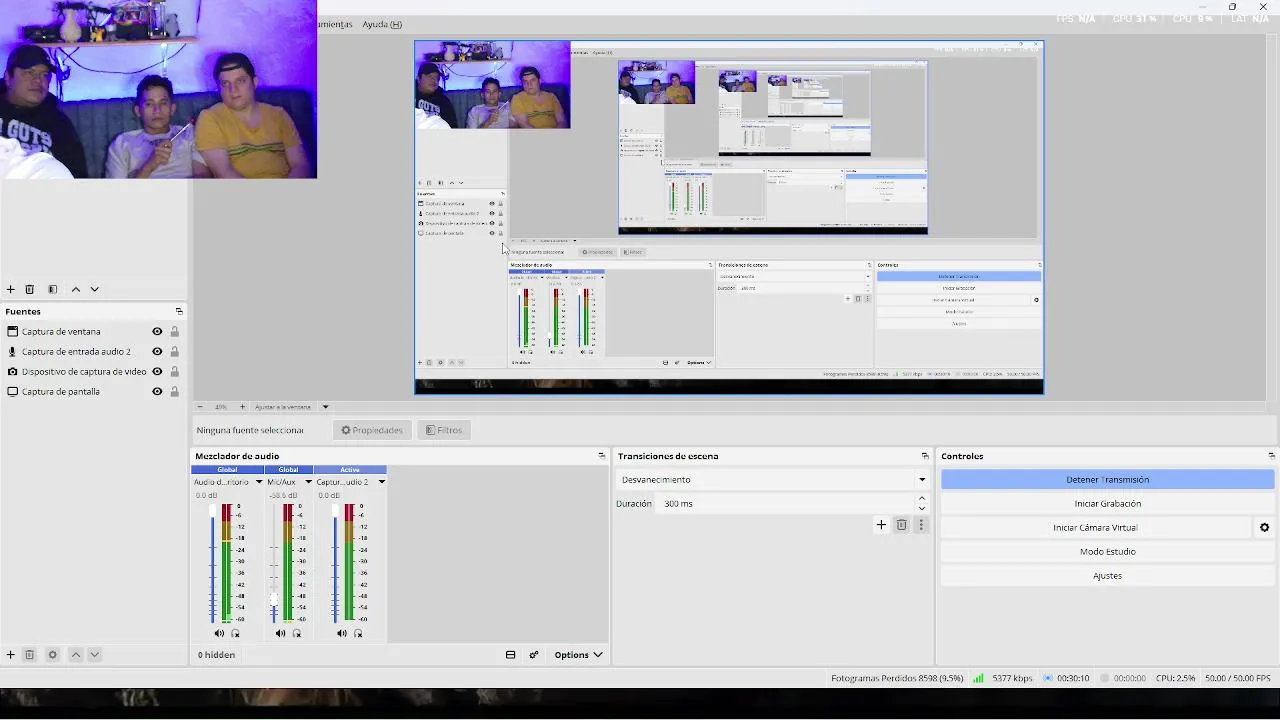Add a scene transition with the plus icon
This screenshot has width=1280, height=720.
point(881,525)
